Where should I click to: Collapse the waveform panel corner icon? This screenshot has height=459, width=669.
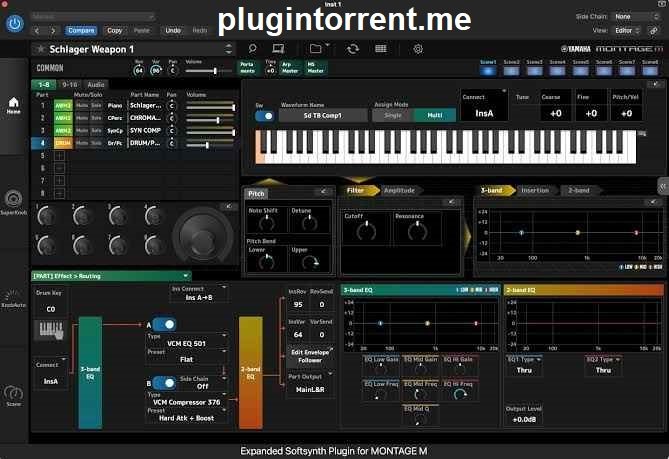(655, 84)
